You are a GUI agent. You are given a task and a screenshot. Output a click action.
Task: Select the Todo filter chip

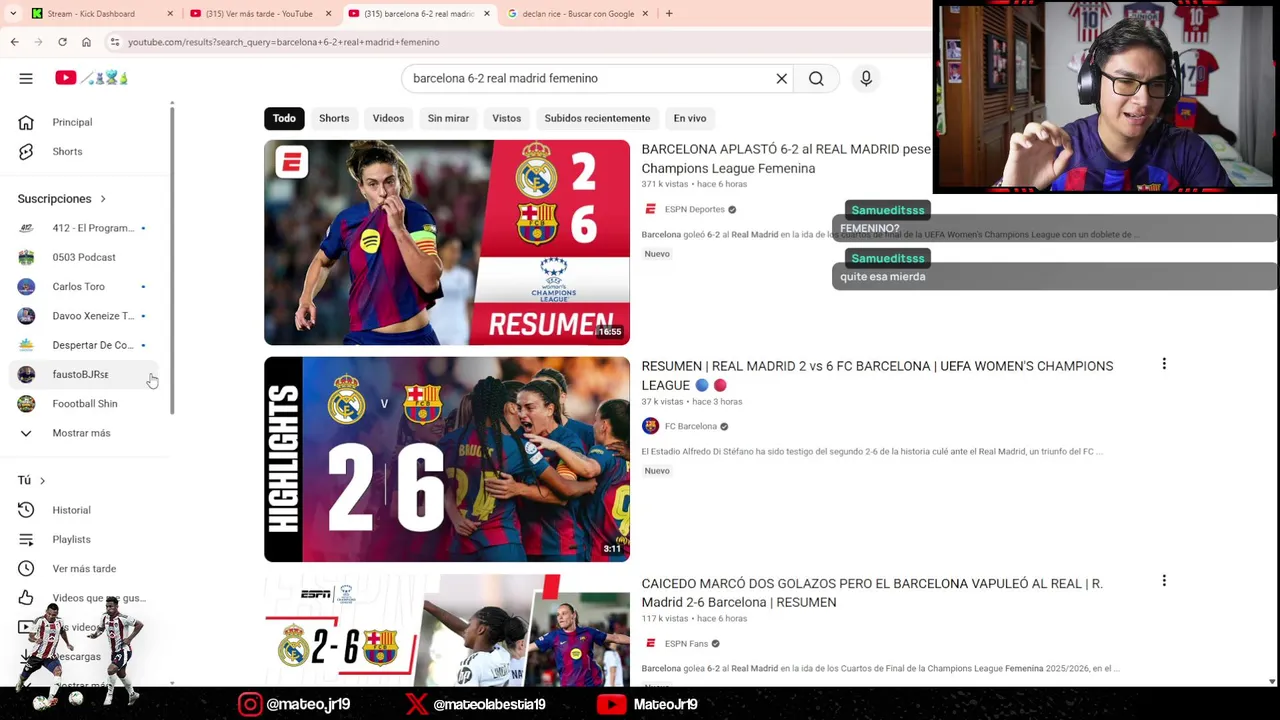284,118
